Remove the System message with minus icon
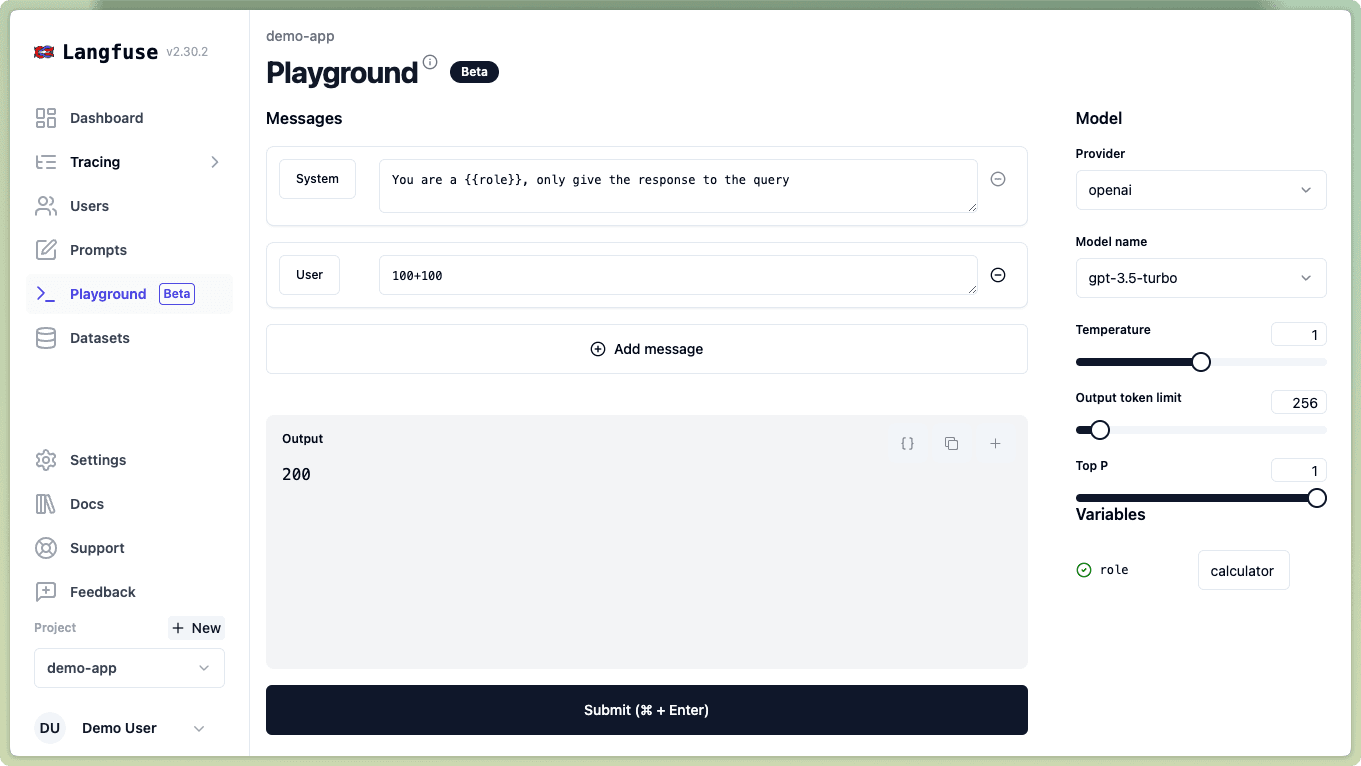1361x766 pixels. pos(997,178)
